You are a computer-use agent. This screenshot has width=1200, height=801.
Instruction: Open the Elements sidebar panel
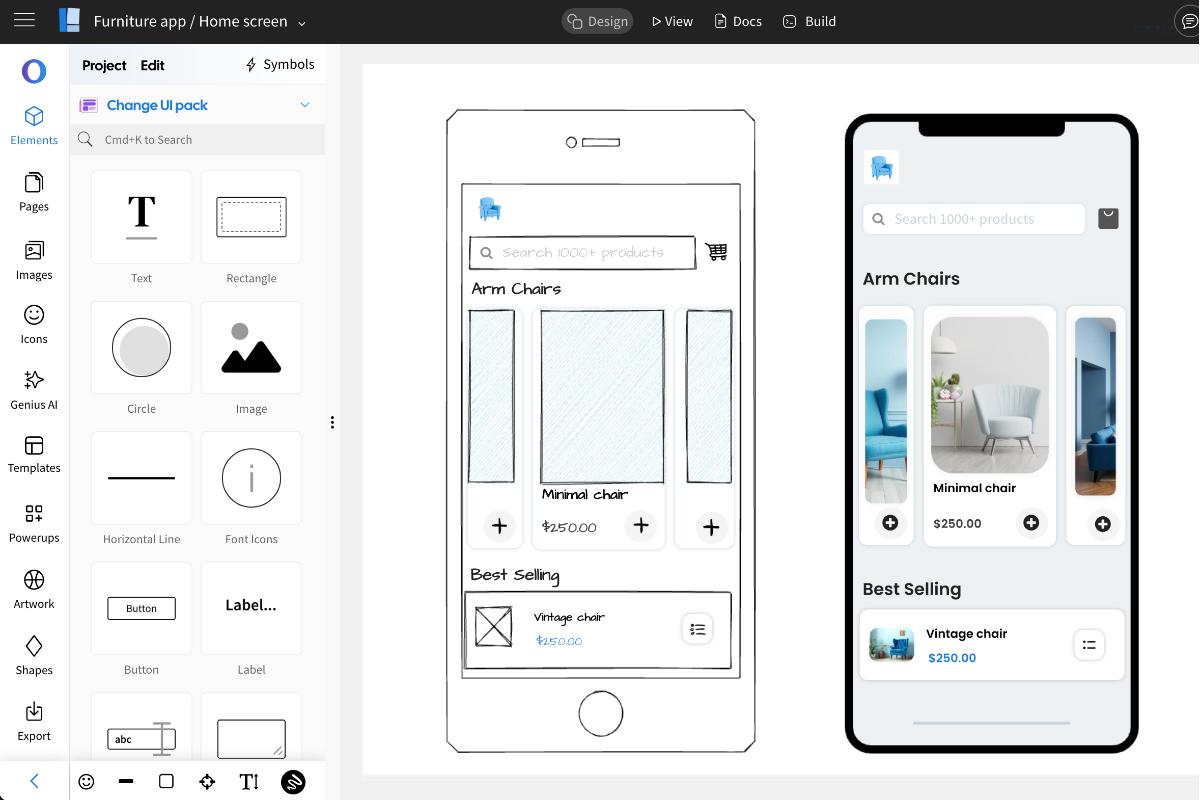[x=34, y=125]
